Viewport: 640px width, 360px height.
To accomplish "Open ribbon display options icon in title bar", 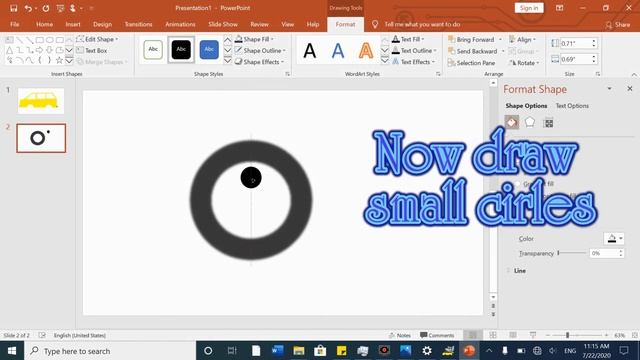I will [x=560, y=8].
